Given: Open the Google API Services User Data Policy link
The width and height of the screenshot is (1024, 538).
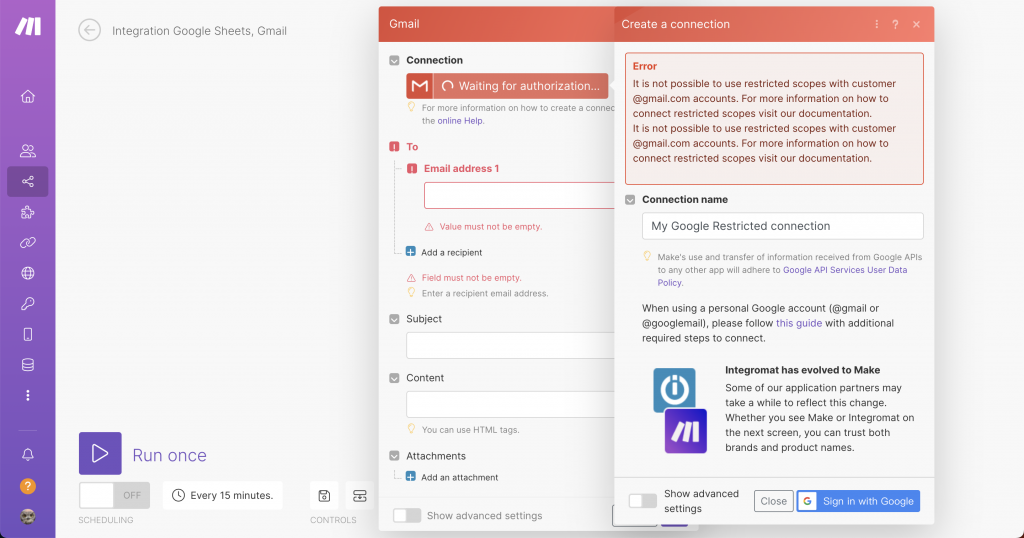Looking at the screenshot, I should (782, 276).
